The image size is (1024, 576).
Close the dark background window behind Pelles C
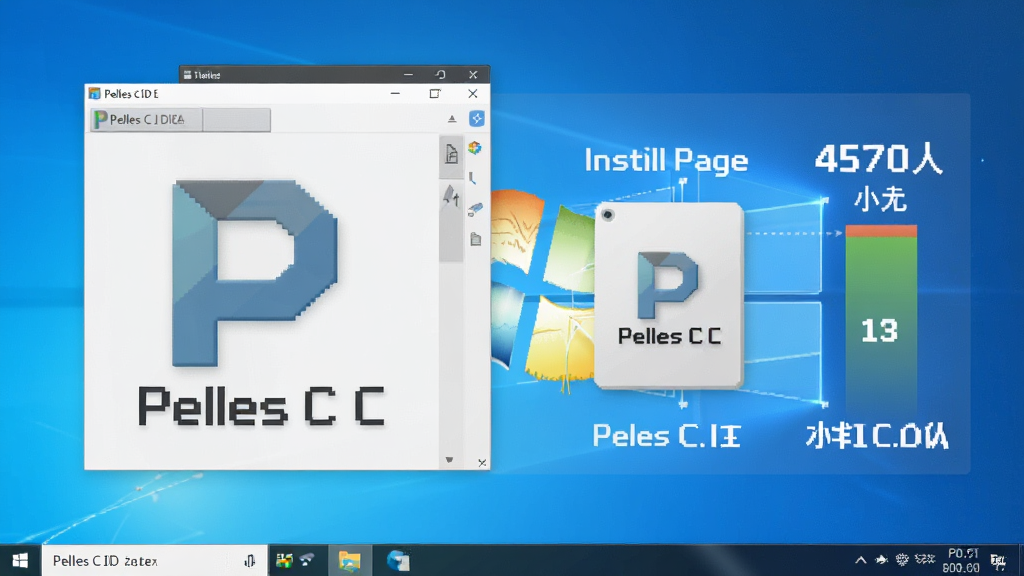pyautogui.click(x=473, y=74)
